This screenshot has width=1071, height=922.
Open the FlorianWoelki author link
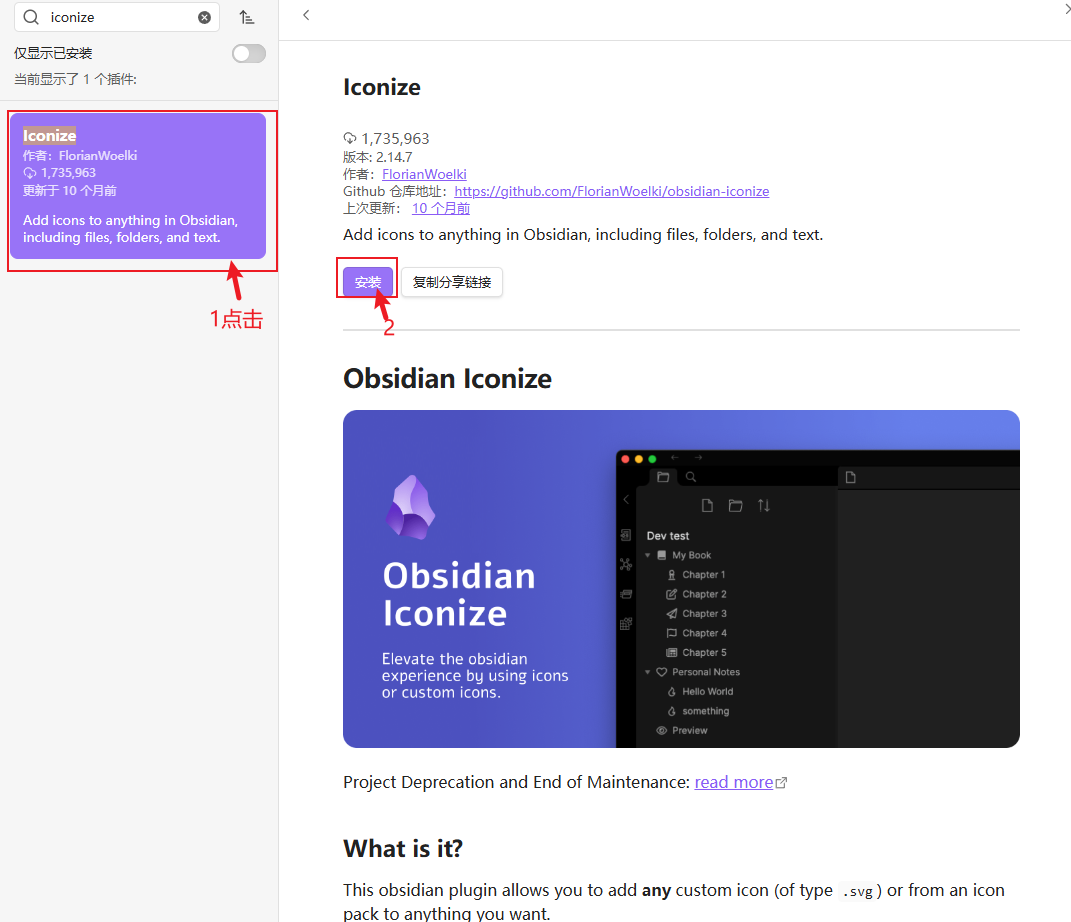tap(424, 174)
